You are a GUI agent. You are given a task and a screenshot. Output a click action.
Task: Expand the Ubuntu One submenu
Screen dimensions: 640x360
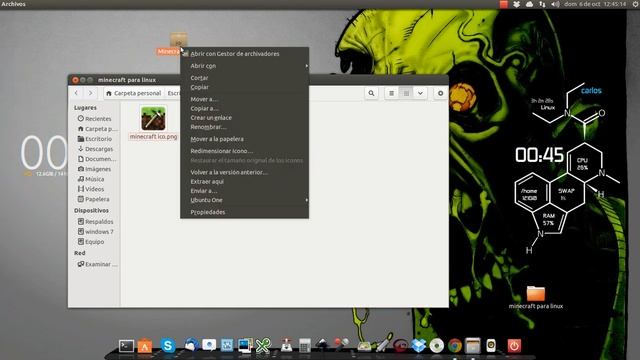pyautogui.click(x=244, y=200)
